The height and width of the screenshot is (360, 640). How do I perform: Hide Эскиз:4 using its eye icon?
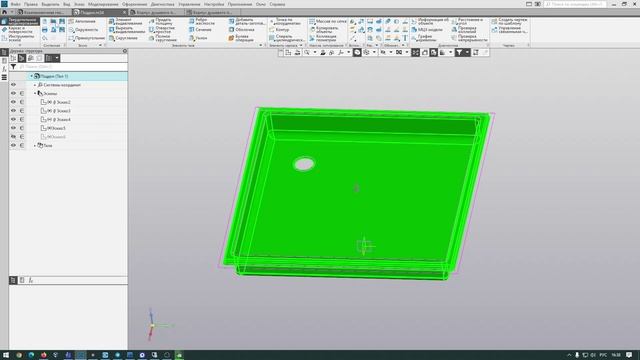tap(13, 119)
